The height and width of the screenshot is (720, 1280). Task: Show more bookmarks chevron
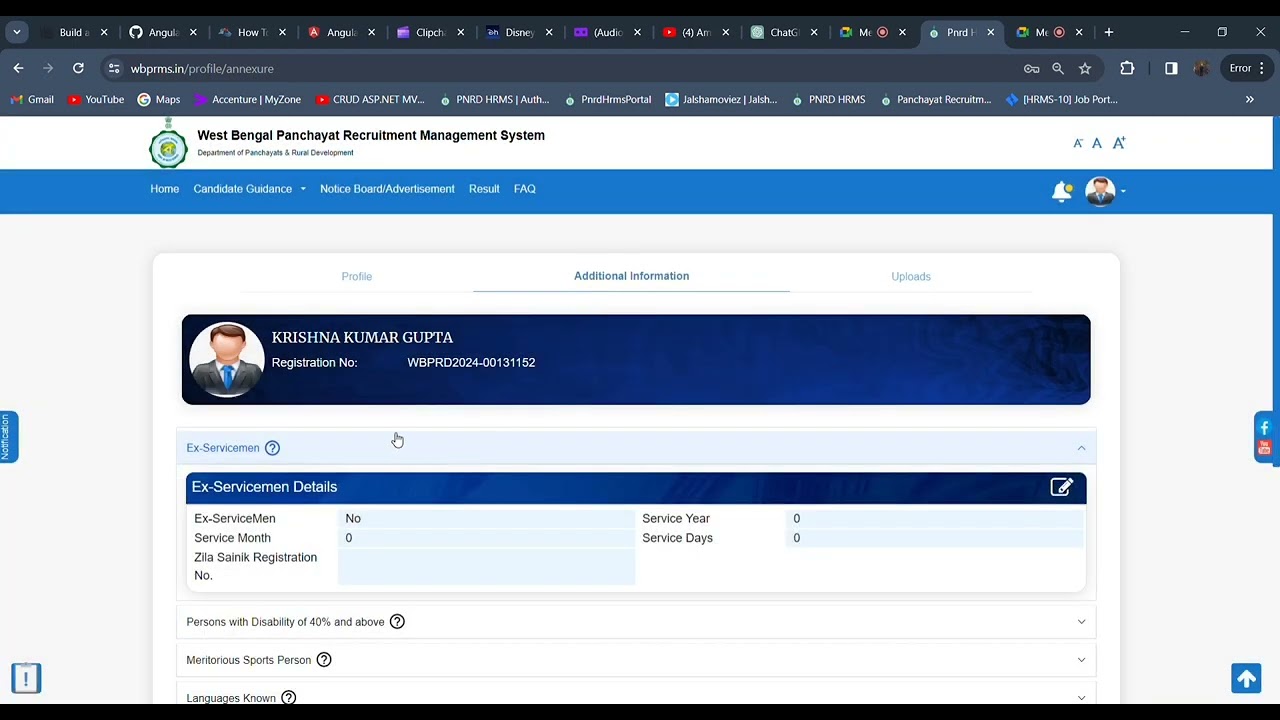pos(1249,99)
